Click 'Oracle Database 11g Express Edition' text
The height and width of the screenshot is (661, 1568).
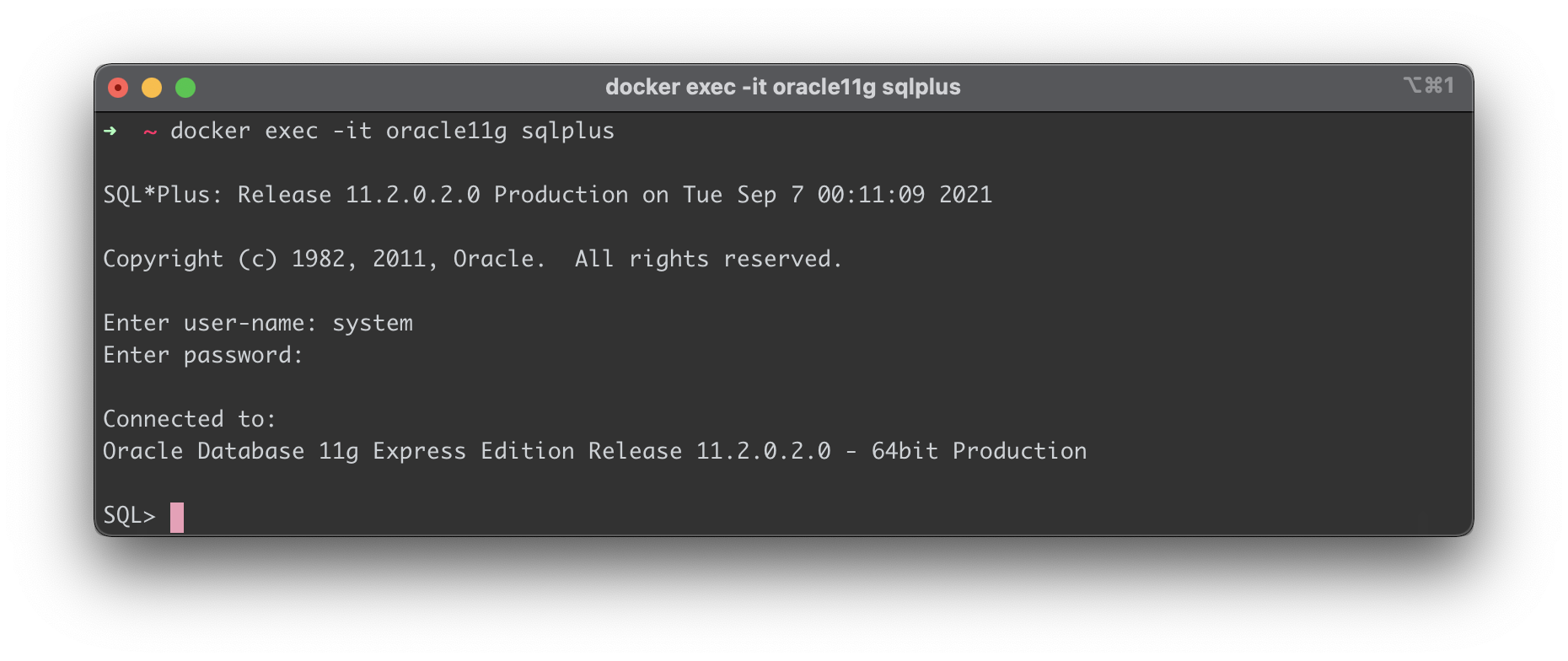pyautogui.click(x=339, y=451)
